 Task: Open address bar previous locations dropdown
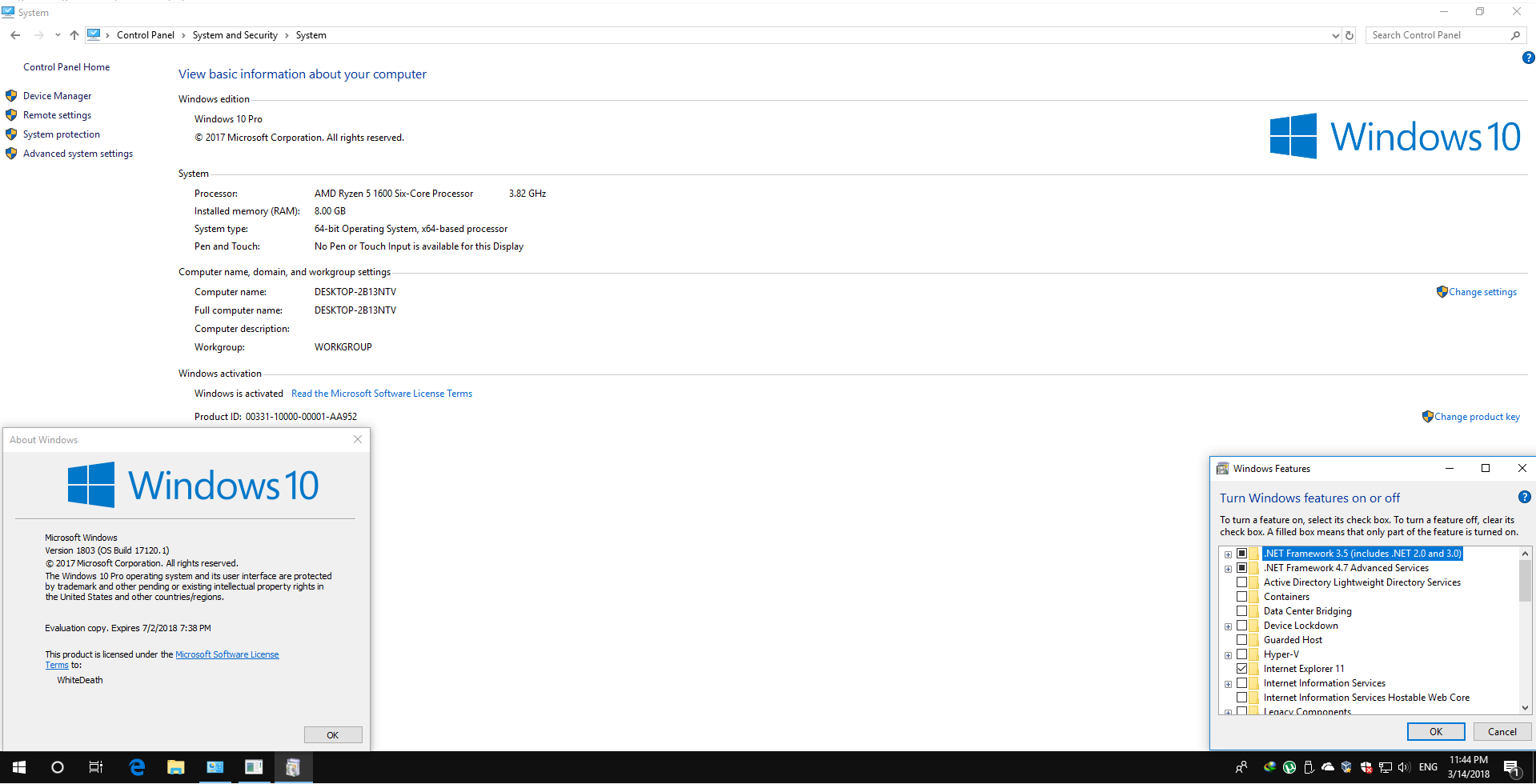pyautogui.click(x=1335, y=35)
